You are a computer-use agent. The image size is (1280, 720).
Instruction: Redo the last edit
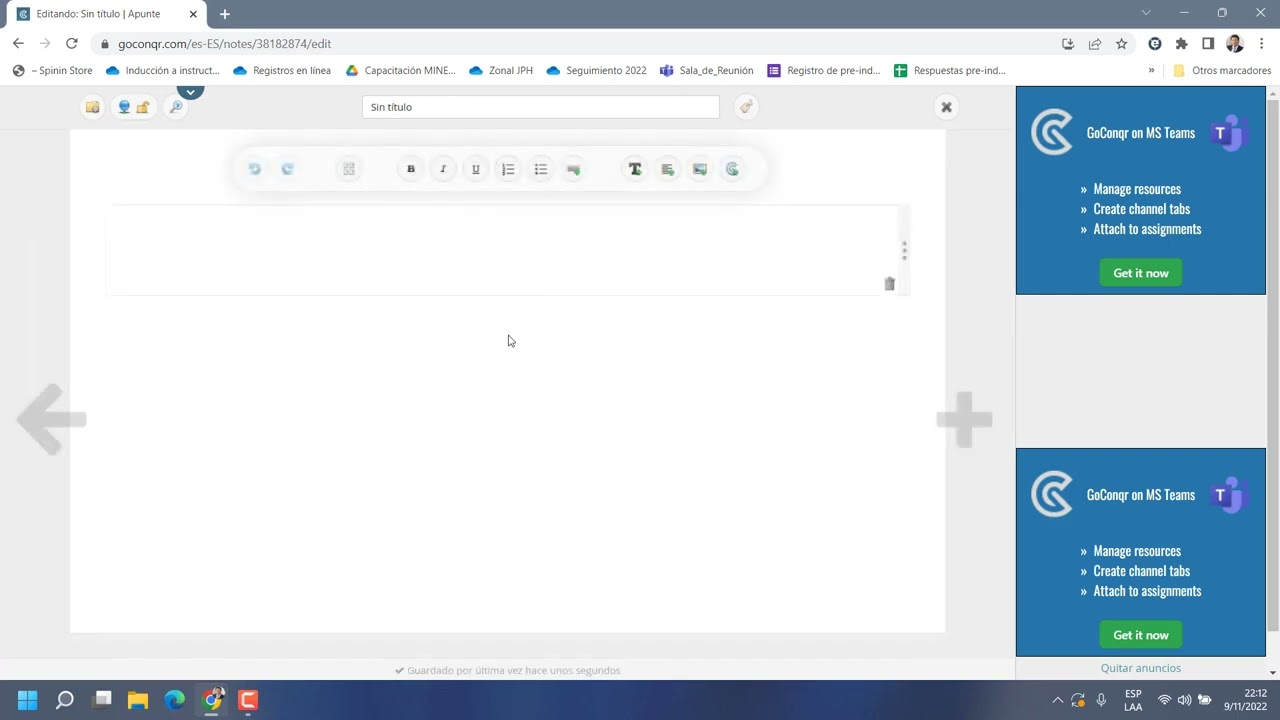pos(287,169)
